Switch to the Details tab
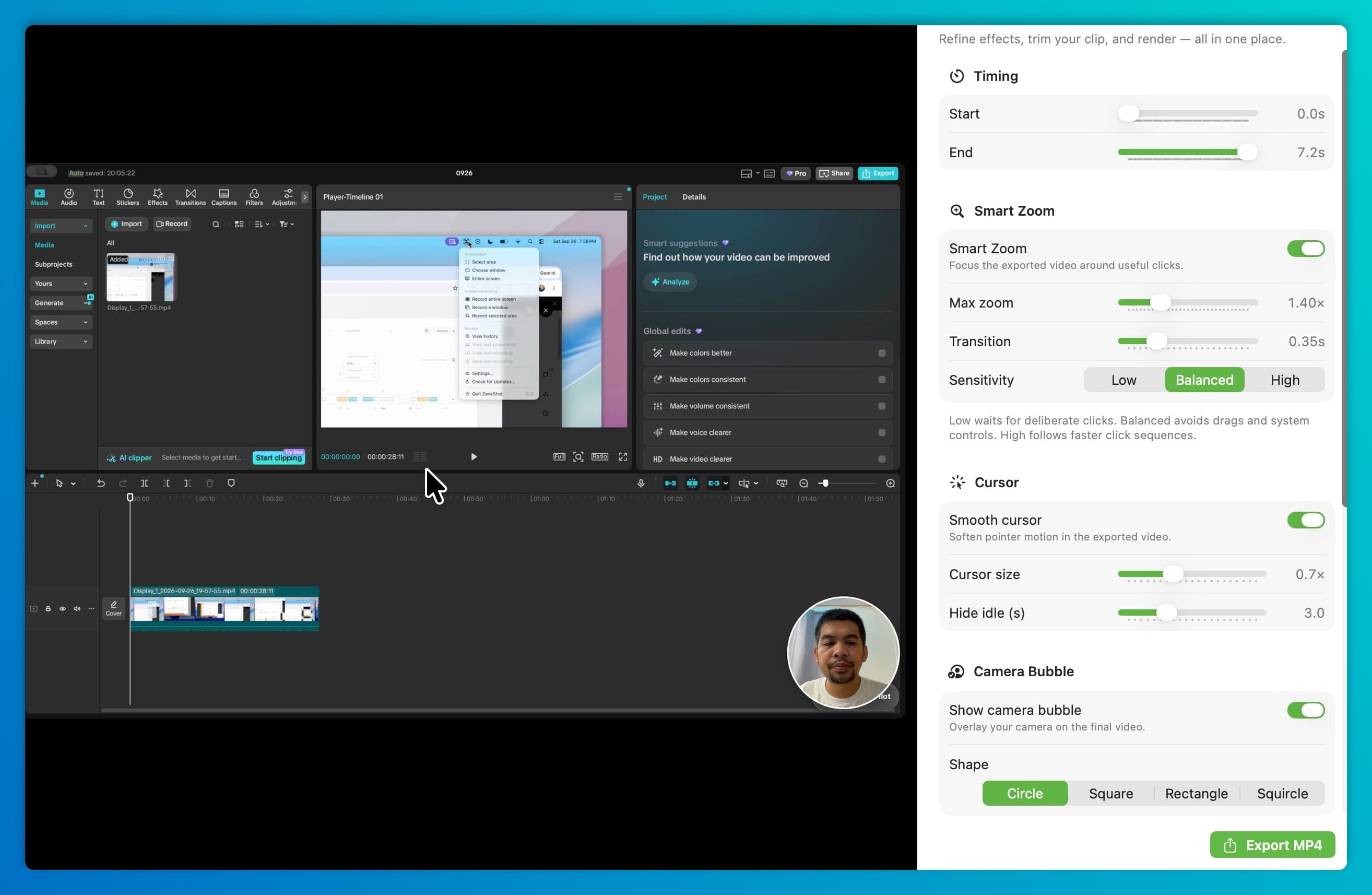 693,197
